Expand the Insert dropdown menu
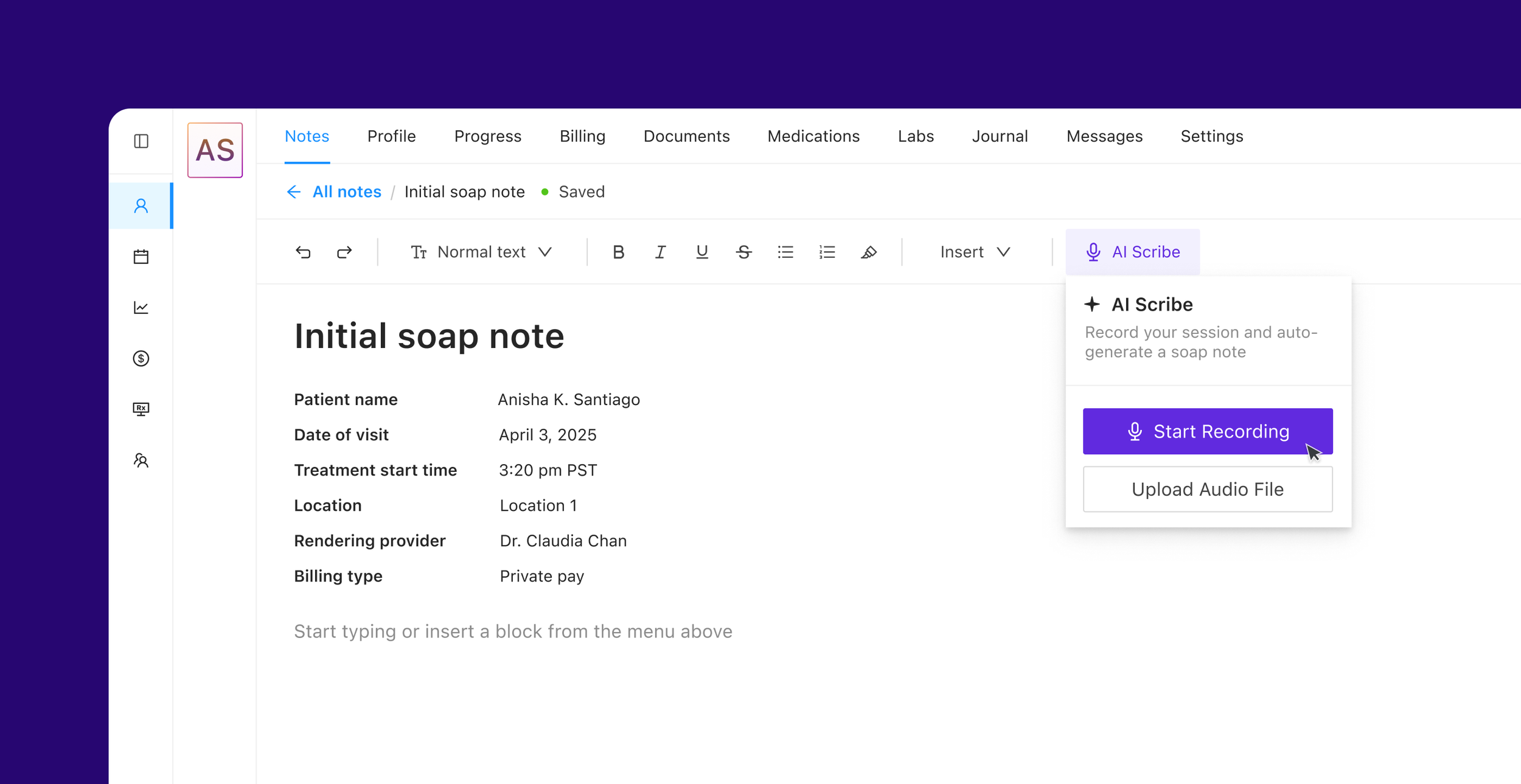The image size is (1521, 784). point(975,252)
